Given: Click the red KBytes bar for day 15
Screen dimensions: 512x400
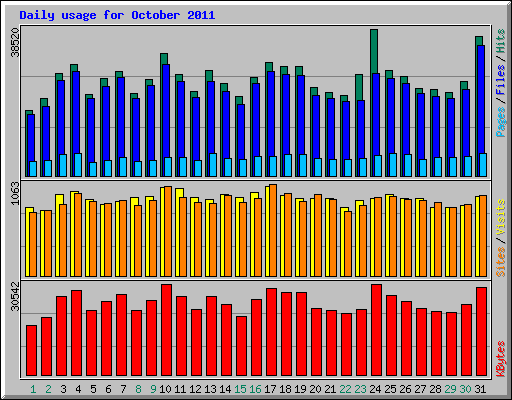Looking at the screenshot, I should [x=241, y=346].
